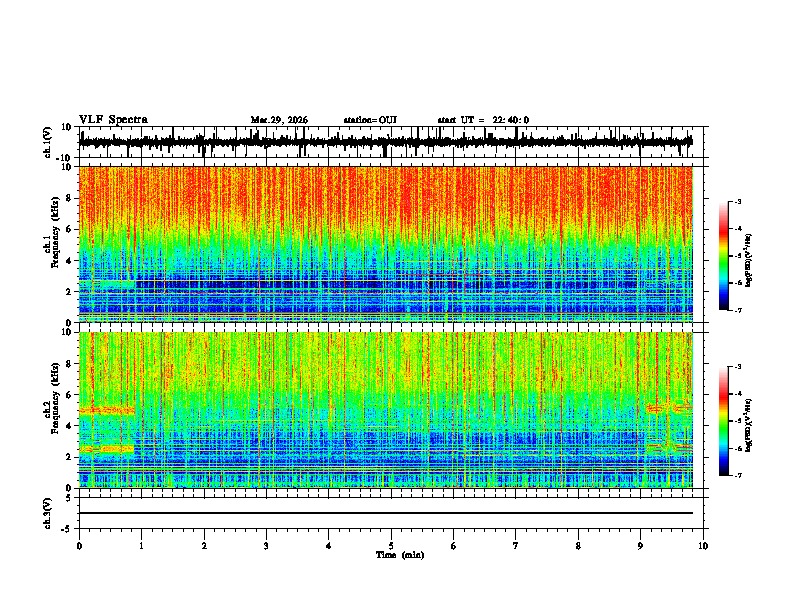Click inside the ch.1 spectrogram panel
792x612 pixels.
pyautogui.click(x=385, y=244)
